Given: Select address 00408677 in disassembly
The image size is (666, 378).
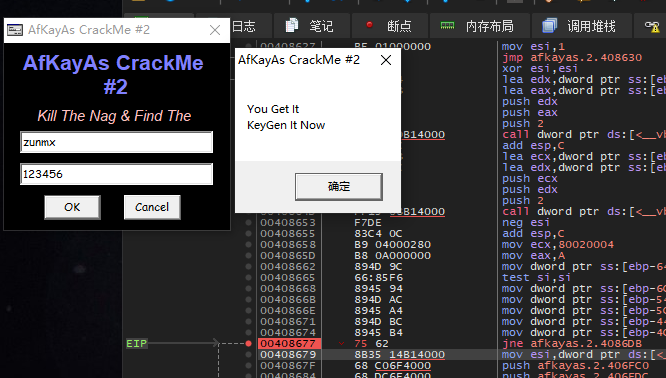Looking at the screenshot, I should pos(288,344).
